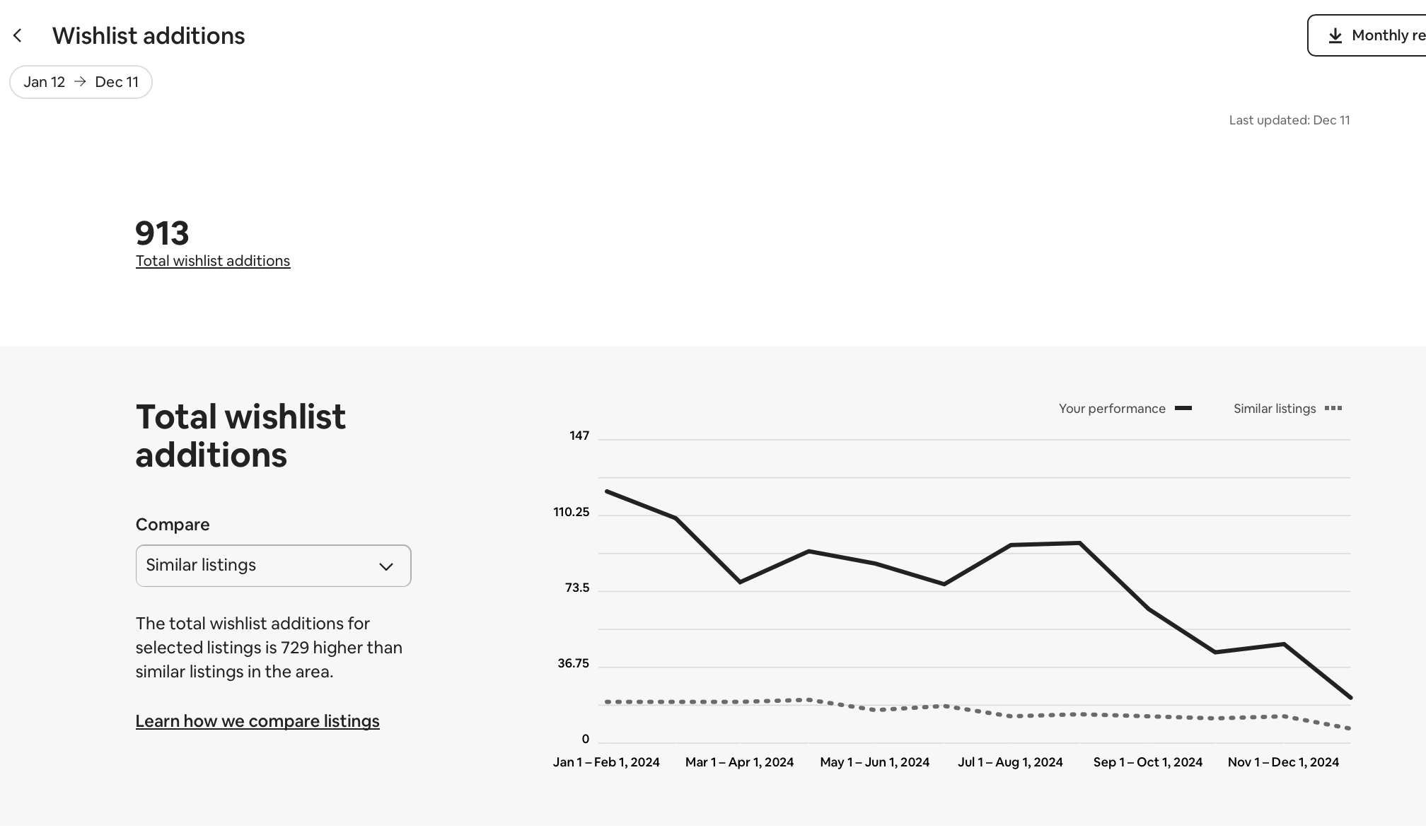1426x840 pixels.
Task: Select the Sep 1 – Oct 1, 2024 axis label
Action: [x=1147, y=762]
